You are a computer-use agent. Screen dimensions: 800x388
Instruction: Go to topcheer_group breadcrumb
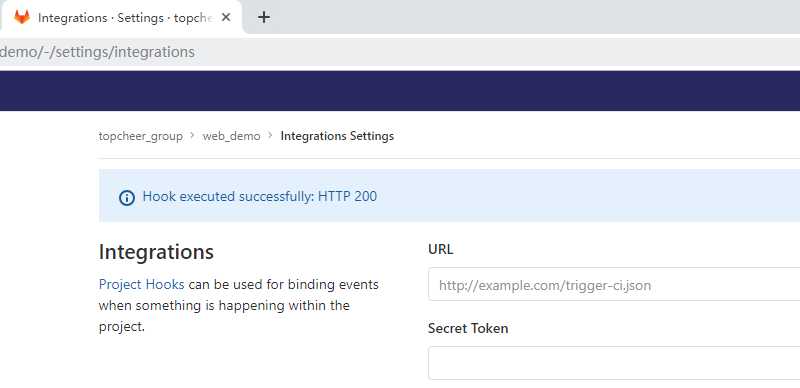coord(141,136)
